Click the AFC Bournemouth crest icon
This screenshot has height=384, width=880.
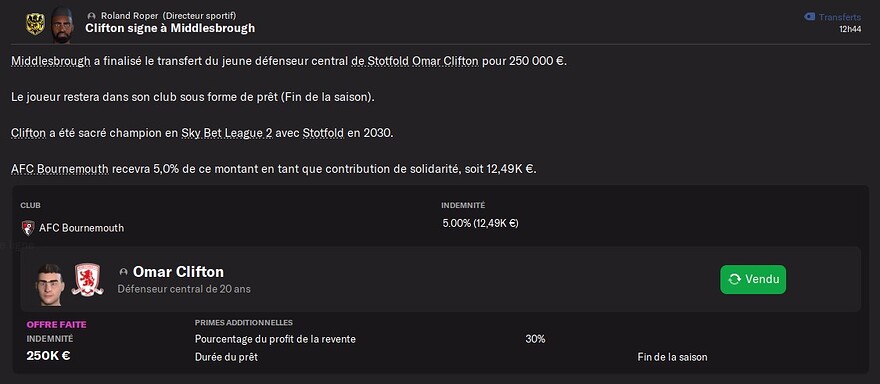[28, 228]
